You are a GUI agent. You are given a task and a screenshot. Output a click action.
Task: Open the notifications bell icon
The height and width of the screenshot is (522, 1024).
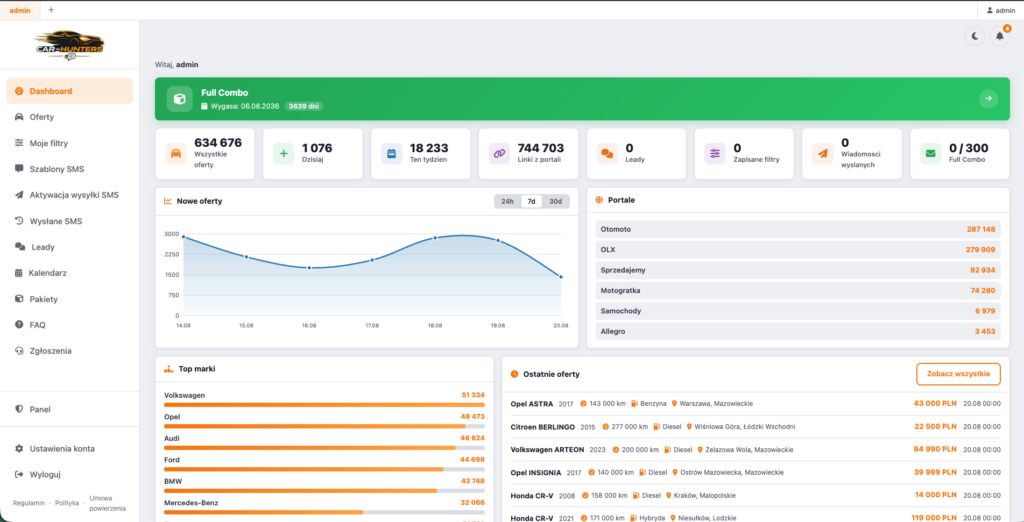click(x=999, y=37)
